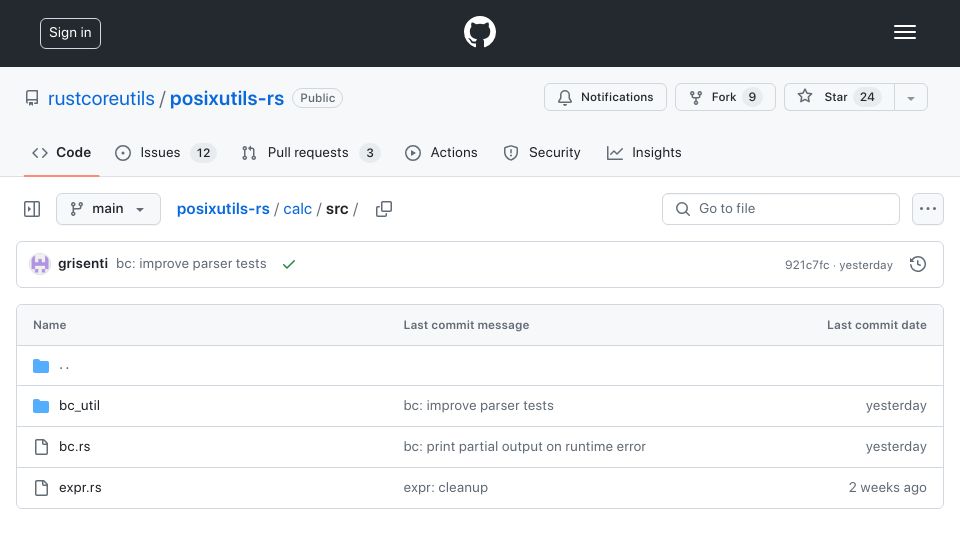960x540 pixels.
Task: Open the expr: cleanup commit message
Action: tap(446, 488)
